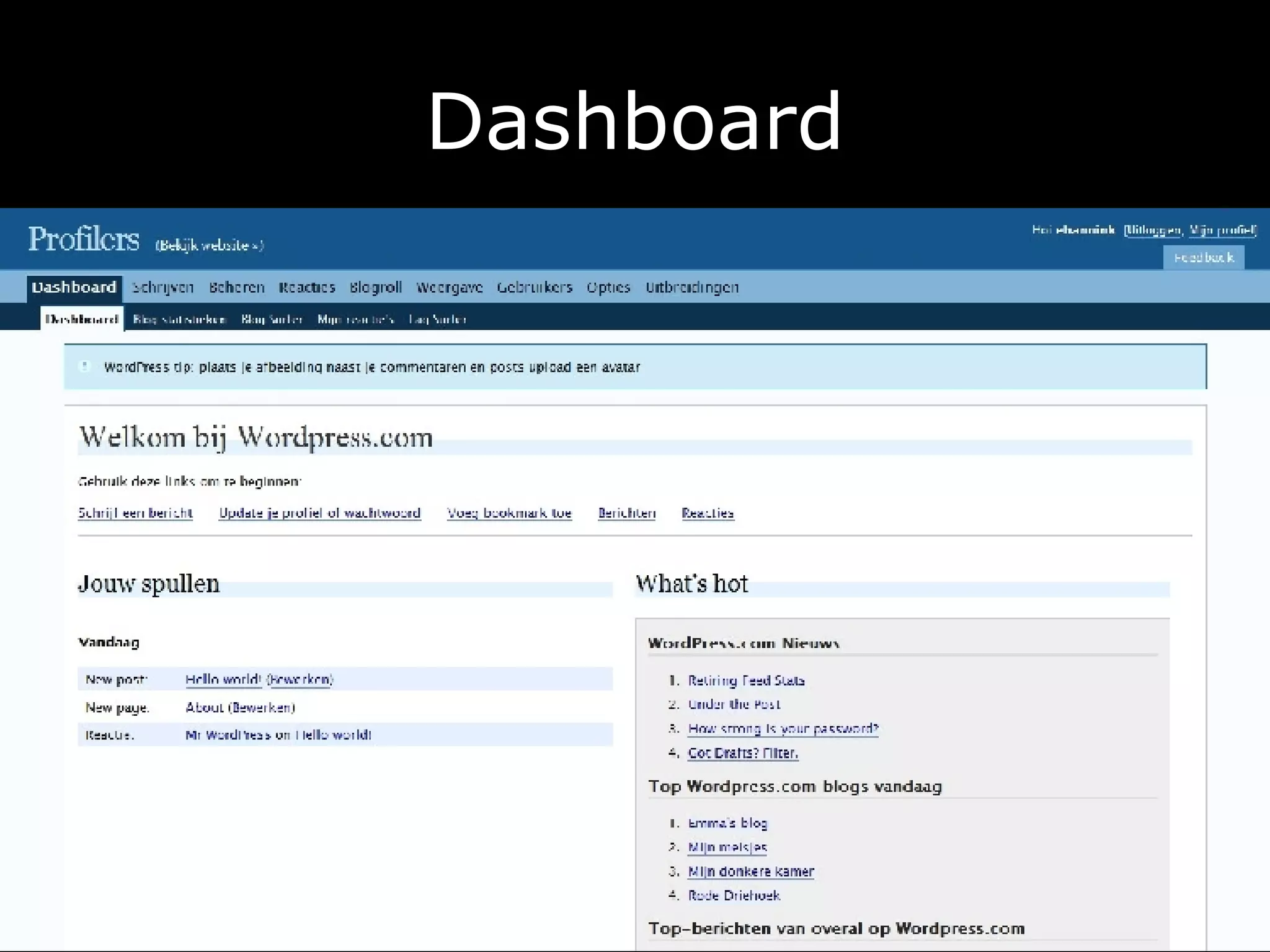Open the Berichten quick link

click(627, 513)
